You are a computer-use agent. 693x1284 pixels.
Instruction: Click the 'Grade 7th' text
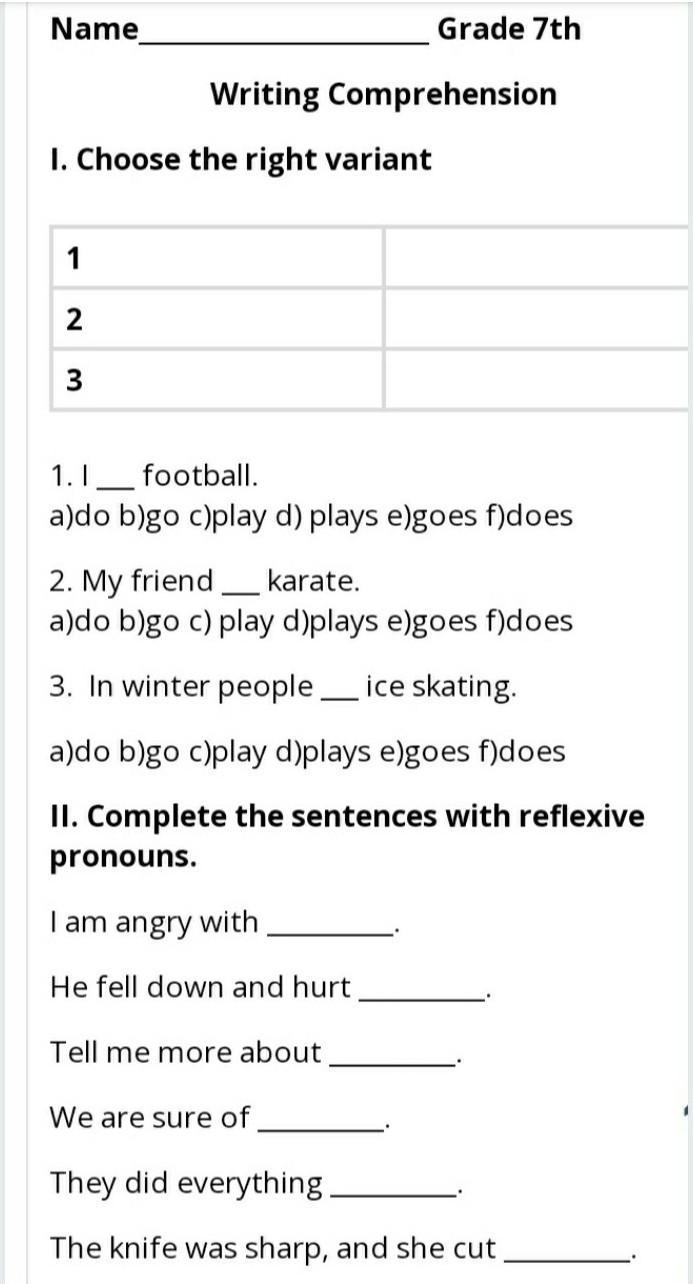click(x=509, y=29)
